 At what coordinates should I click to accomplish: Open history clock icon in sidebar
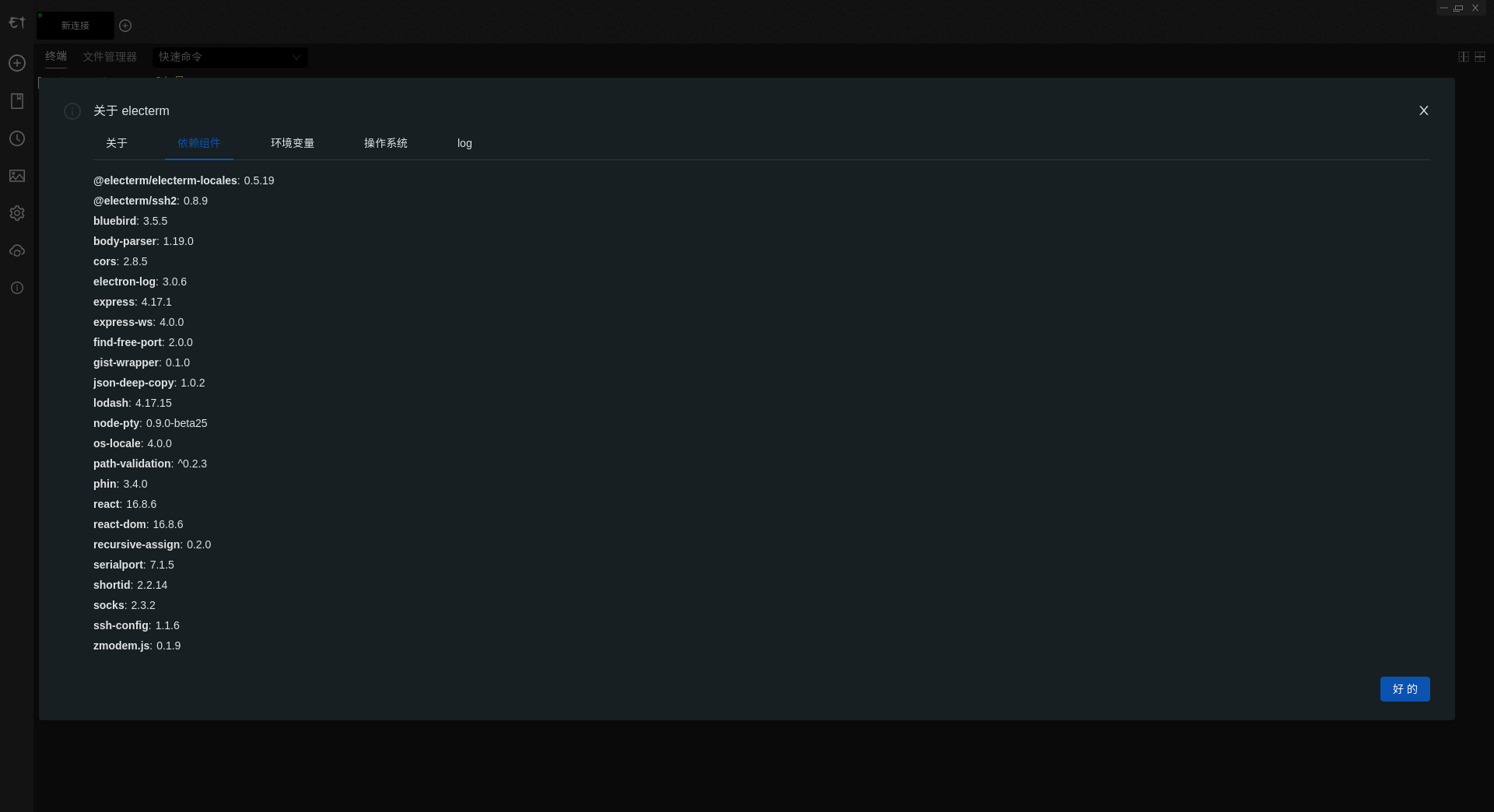tap(17, 138)
